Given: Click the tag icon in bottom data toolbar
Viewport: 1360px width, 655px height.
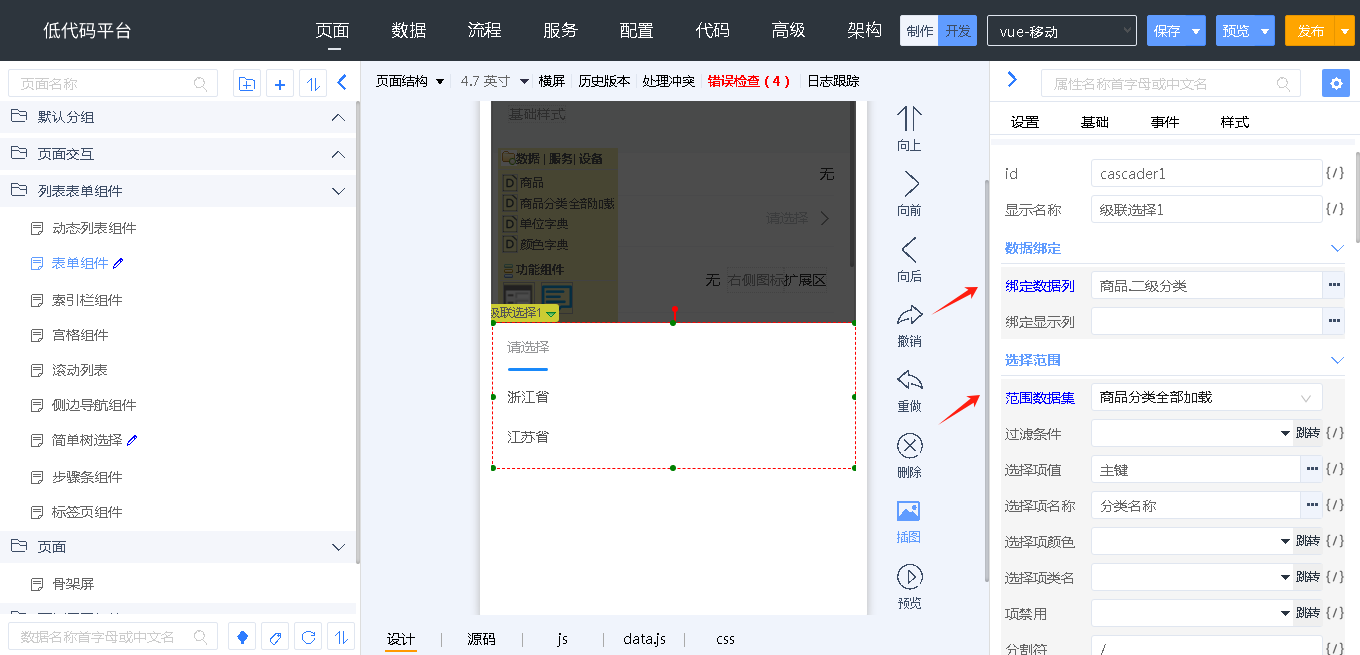Looking at the screenshot, I should coord(276,637).
